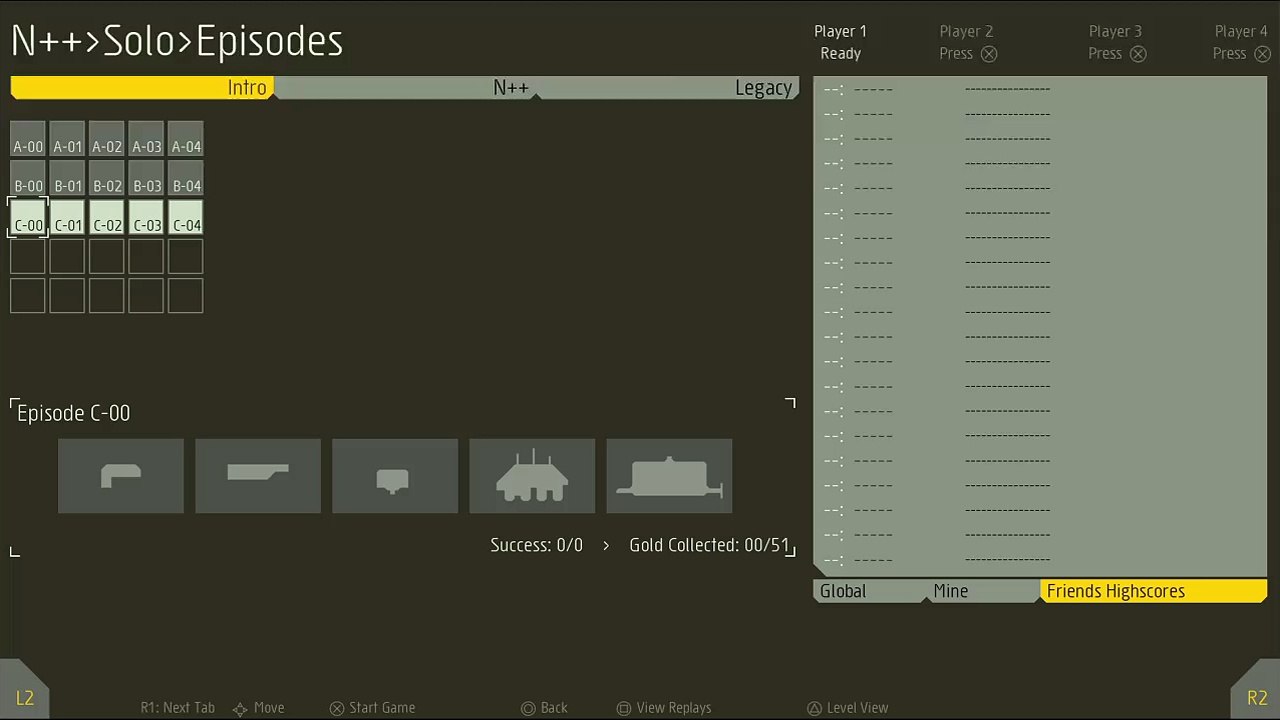The image size is (1280, 720).
Task: Pick the highlighted episode C-00 tile
Action: pos(28,217)
